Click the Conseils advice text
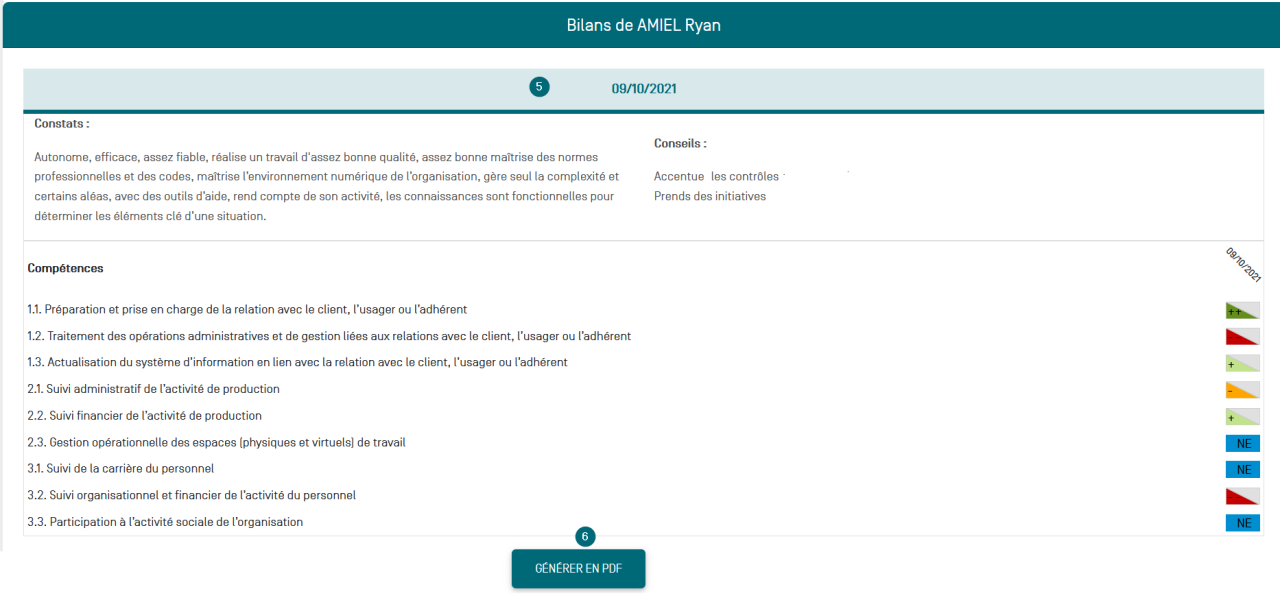The image size is (1280, 611). tap(716, 186)
